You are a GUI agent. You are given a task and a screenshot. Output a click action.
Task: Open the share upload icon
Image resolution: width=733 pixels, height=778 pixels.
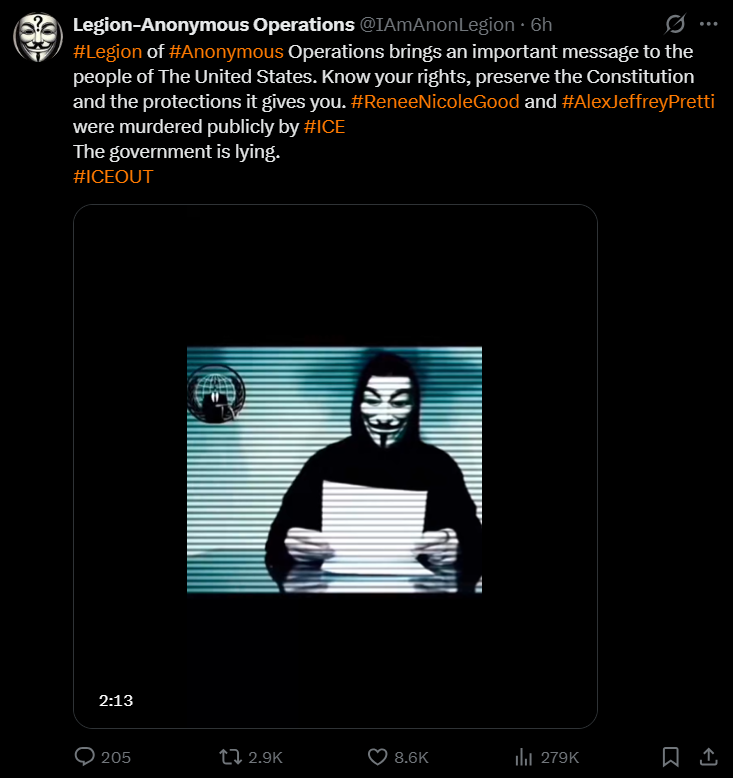(x=708, y=757)
